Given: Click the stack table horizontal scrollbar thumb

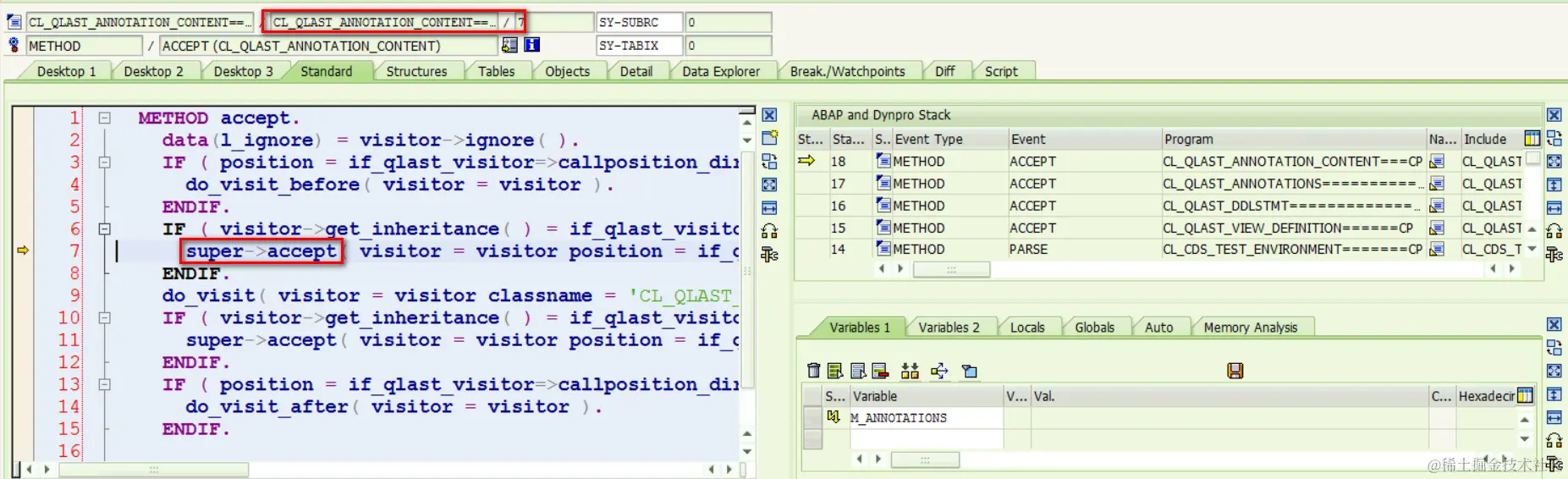Looking at the screenshot, I should tap(951, 269).
